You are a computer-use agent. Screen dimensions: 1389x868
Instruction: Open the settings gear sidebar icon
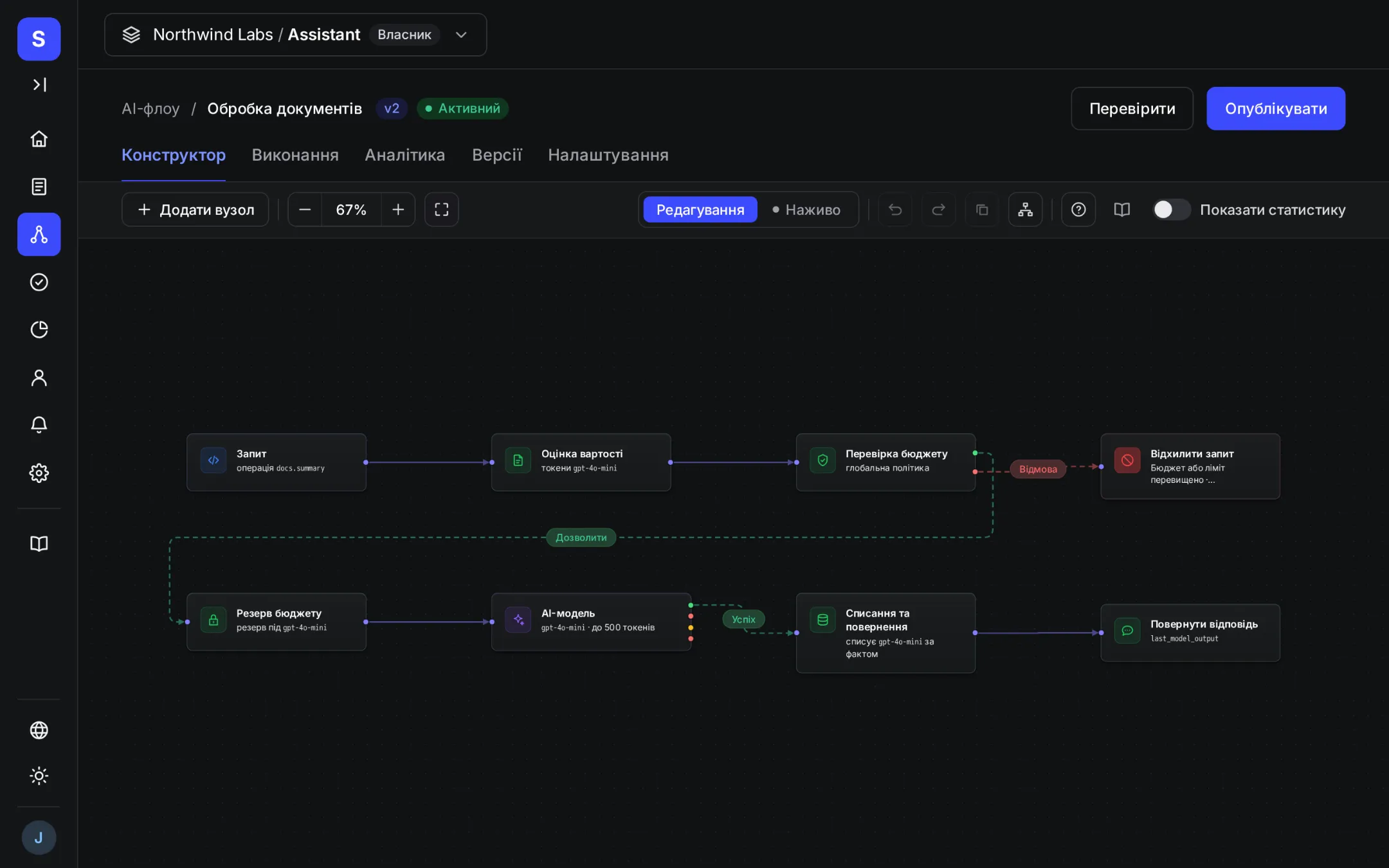point(39,473)
